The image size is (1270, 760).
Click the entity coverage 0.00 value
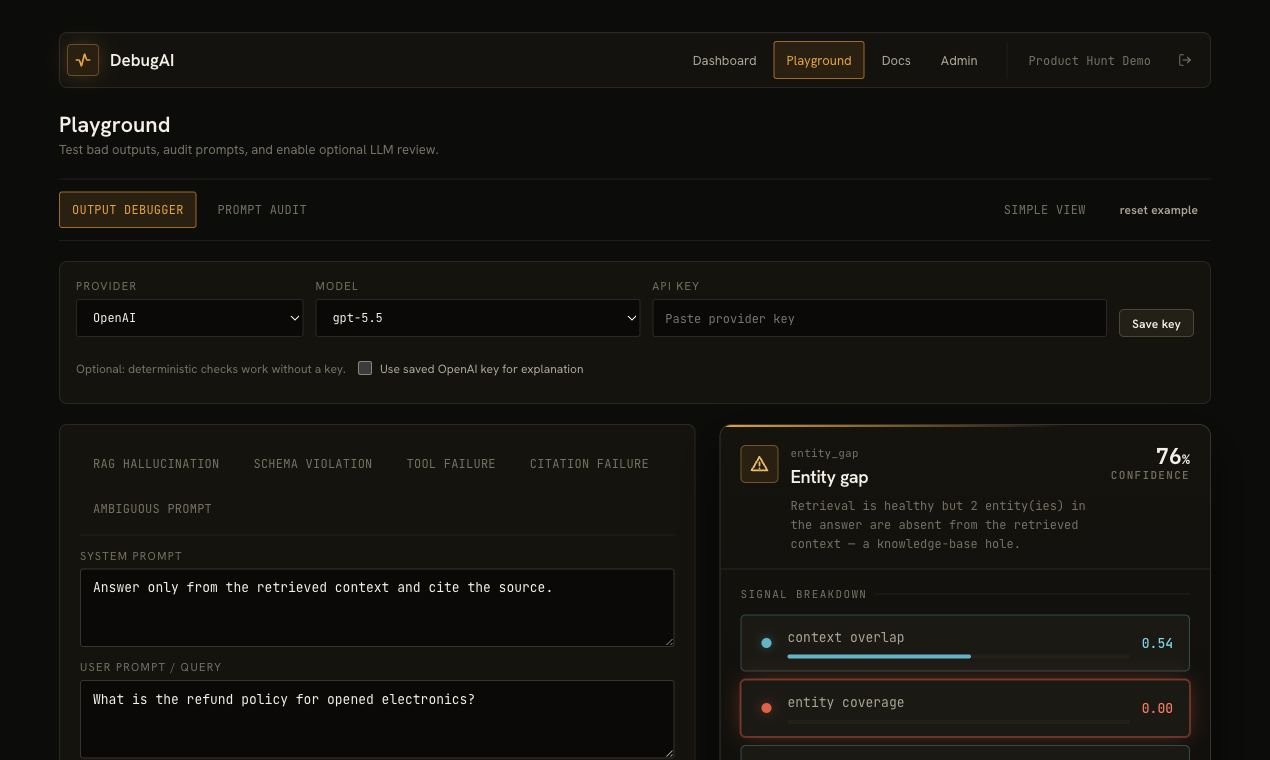[1157, 708]
